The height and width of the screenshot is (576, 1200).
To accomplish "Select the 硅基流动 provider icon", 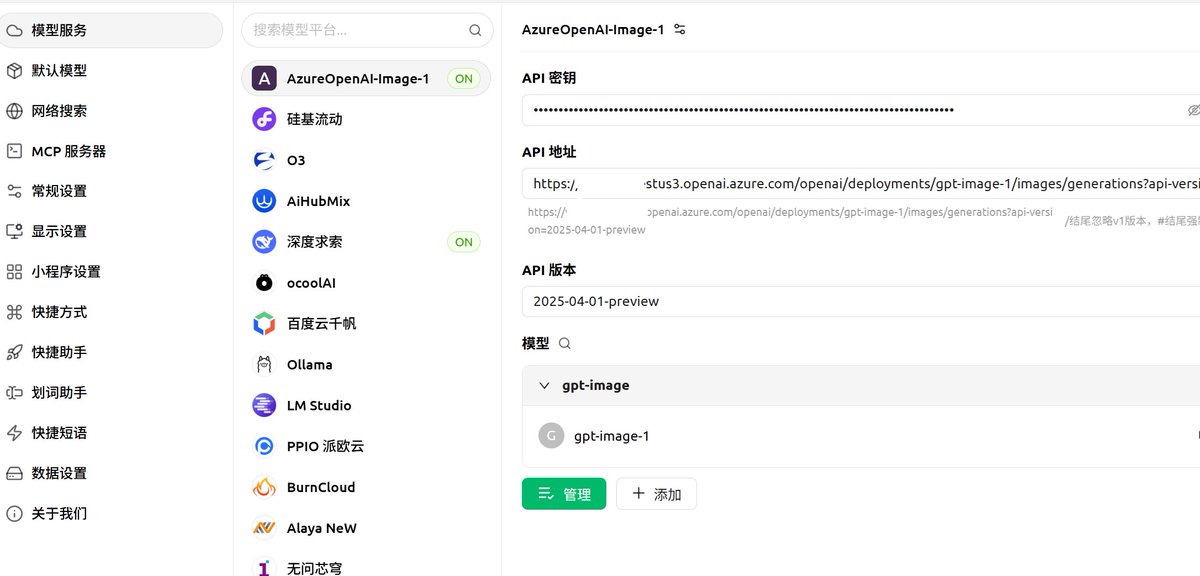I will [x=264, y=119].
